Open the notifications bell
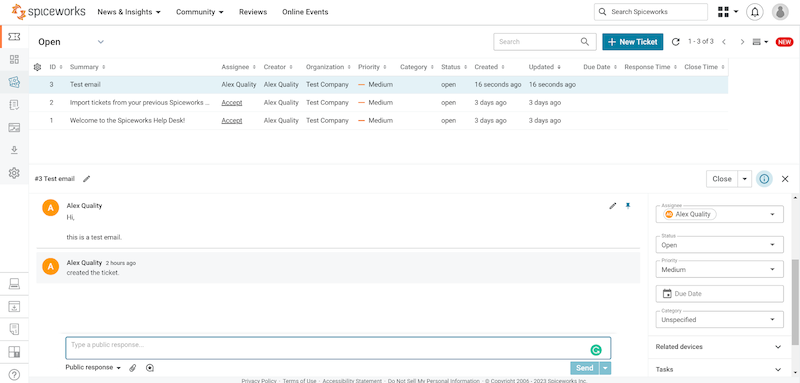This screenshot has width=800, height=383. tap(755, 12)
